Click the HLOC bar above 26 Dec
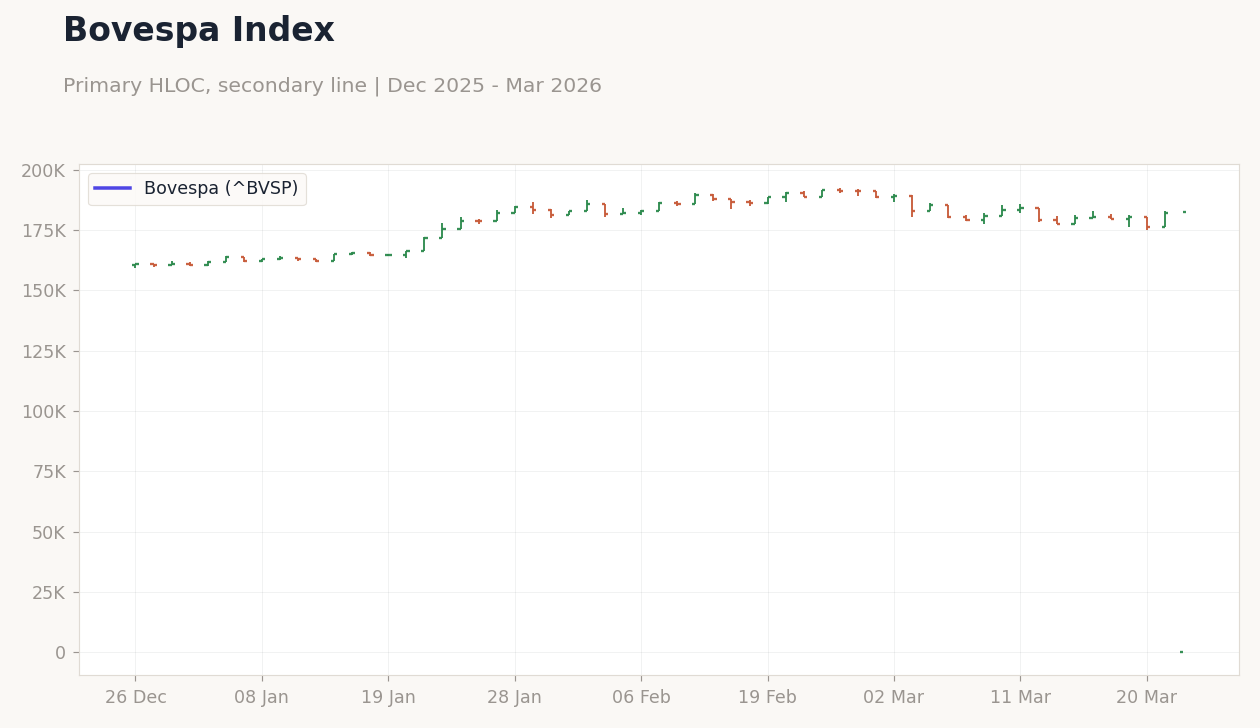The image size is (1260, 728). (135, 265)
